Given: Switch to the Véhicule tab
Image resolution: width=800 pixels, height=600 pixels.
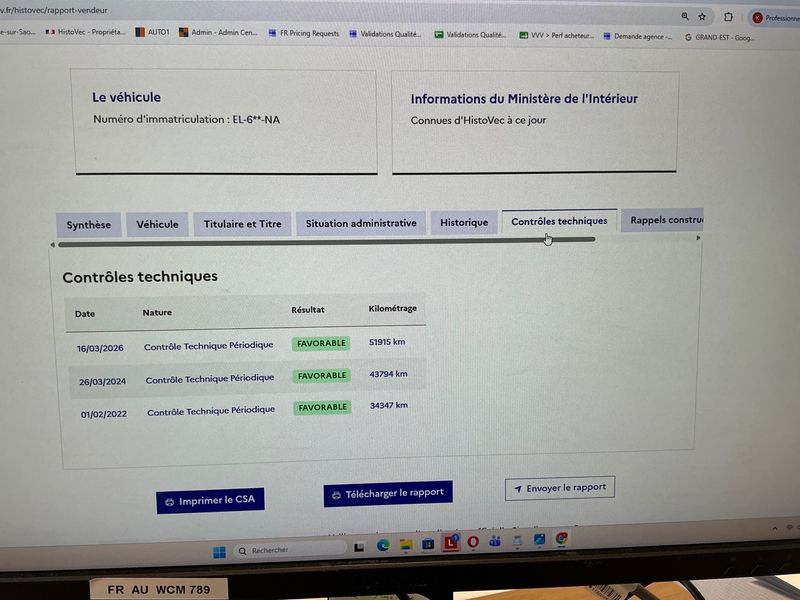Looking at the screenshot, I should (x=157, y=224).
